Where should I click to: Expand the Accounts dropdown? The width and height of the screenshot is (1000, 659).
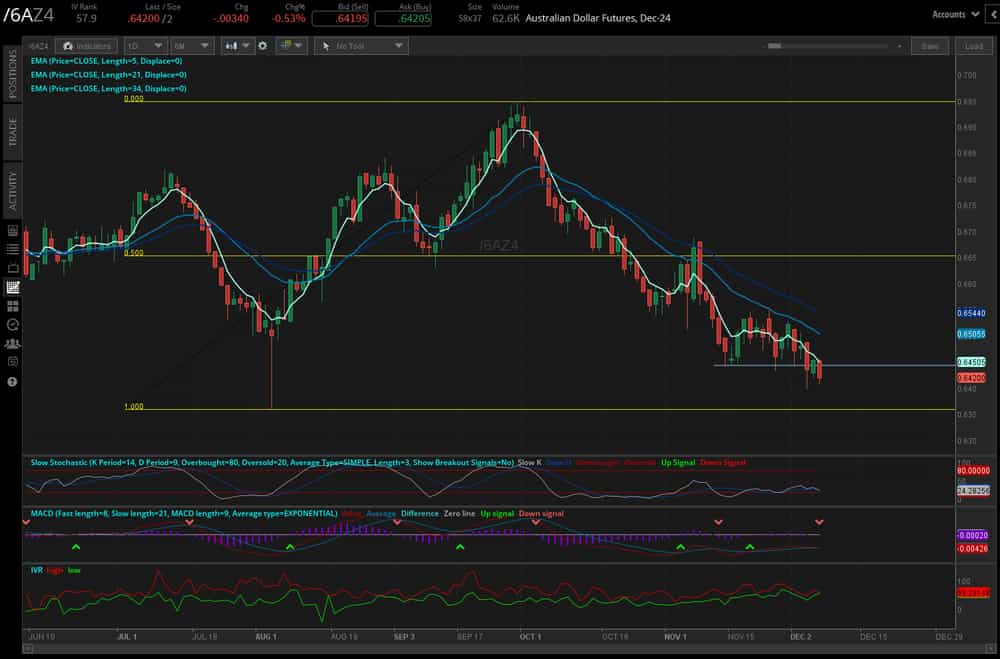tap(957, 14)
